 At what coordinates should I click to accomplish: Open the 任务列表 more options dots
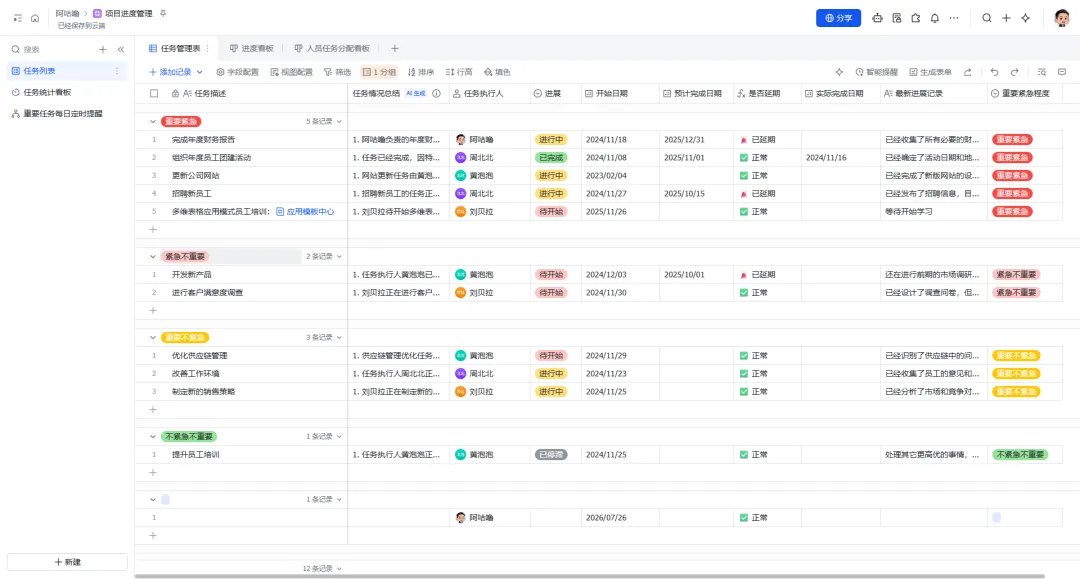coord(117,71)
